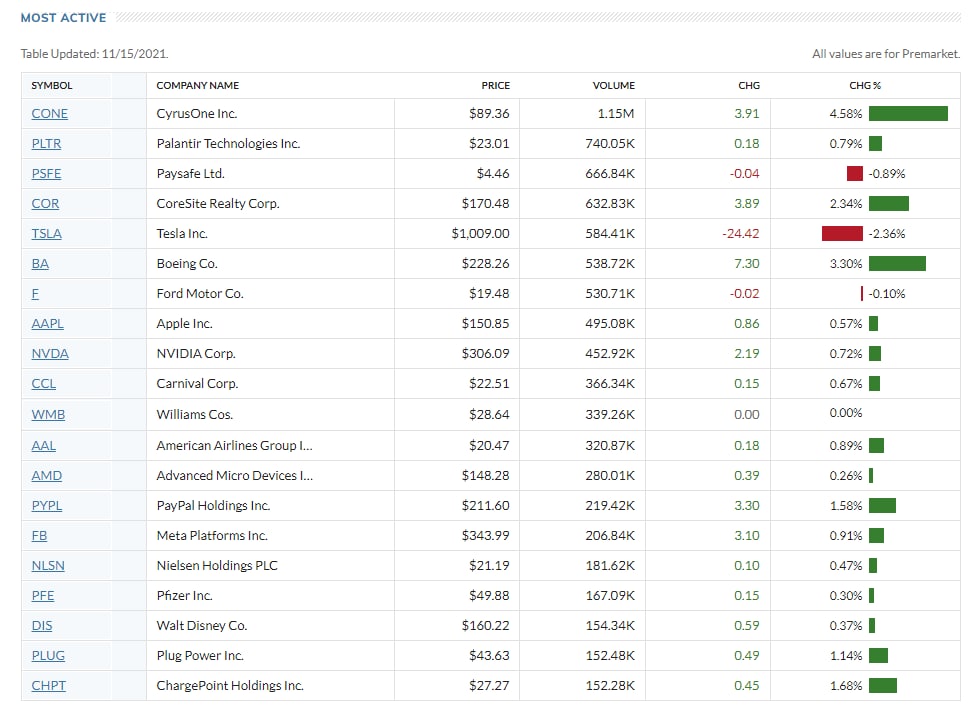
Task: Open the CONE ticker link
Action: tap(50, 114)
